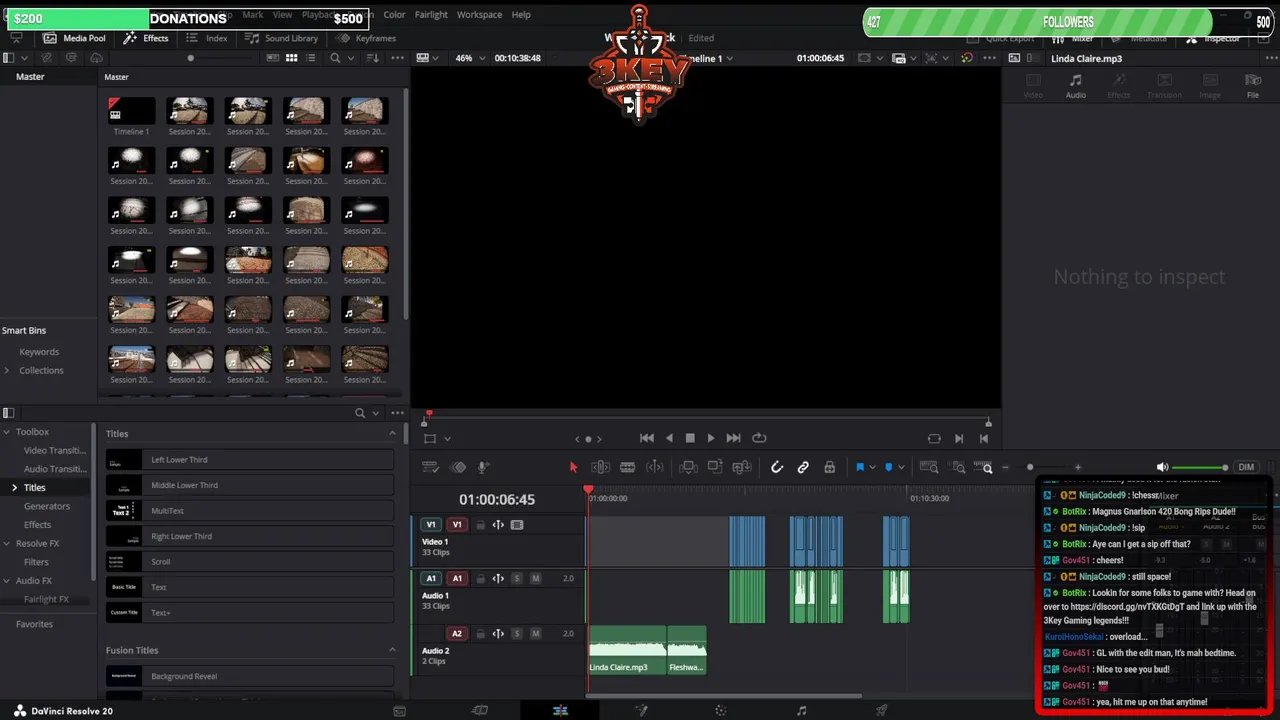Click the voiceover microphone icon in timeline toolbar

(x=483, y=467)
